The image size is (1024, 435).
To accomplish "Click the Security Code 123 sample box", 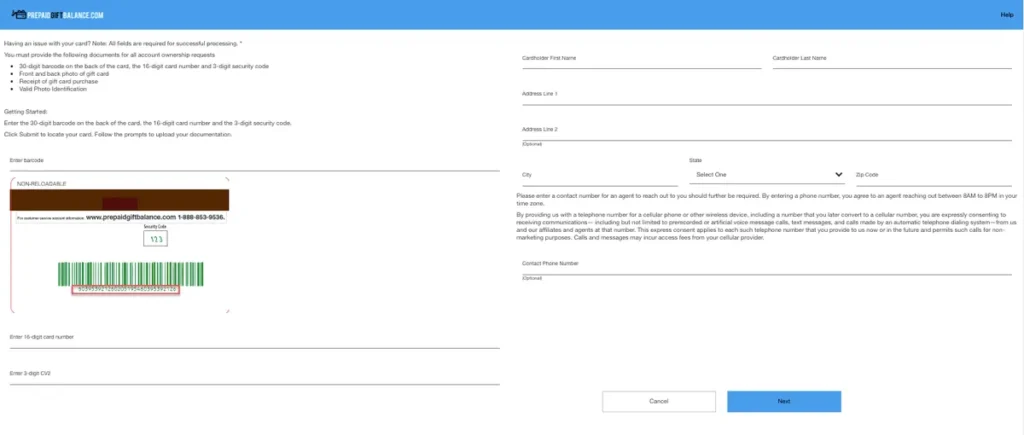I will click(156, 241).
